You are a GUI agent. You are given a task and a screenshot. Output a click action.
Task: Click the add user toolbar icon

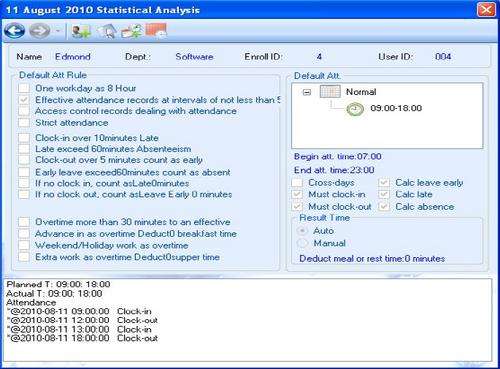coord(81,32)
